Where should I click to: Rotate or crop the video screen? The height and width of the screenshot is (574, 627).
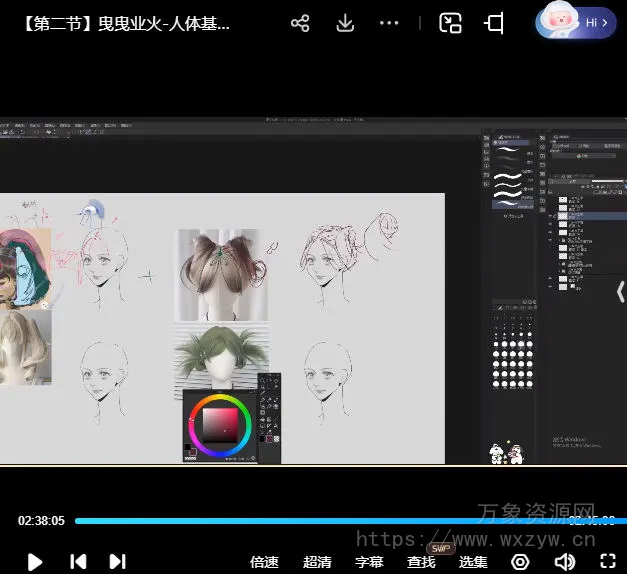(494, 23)
